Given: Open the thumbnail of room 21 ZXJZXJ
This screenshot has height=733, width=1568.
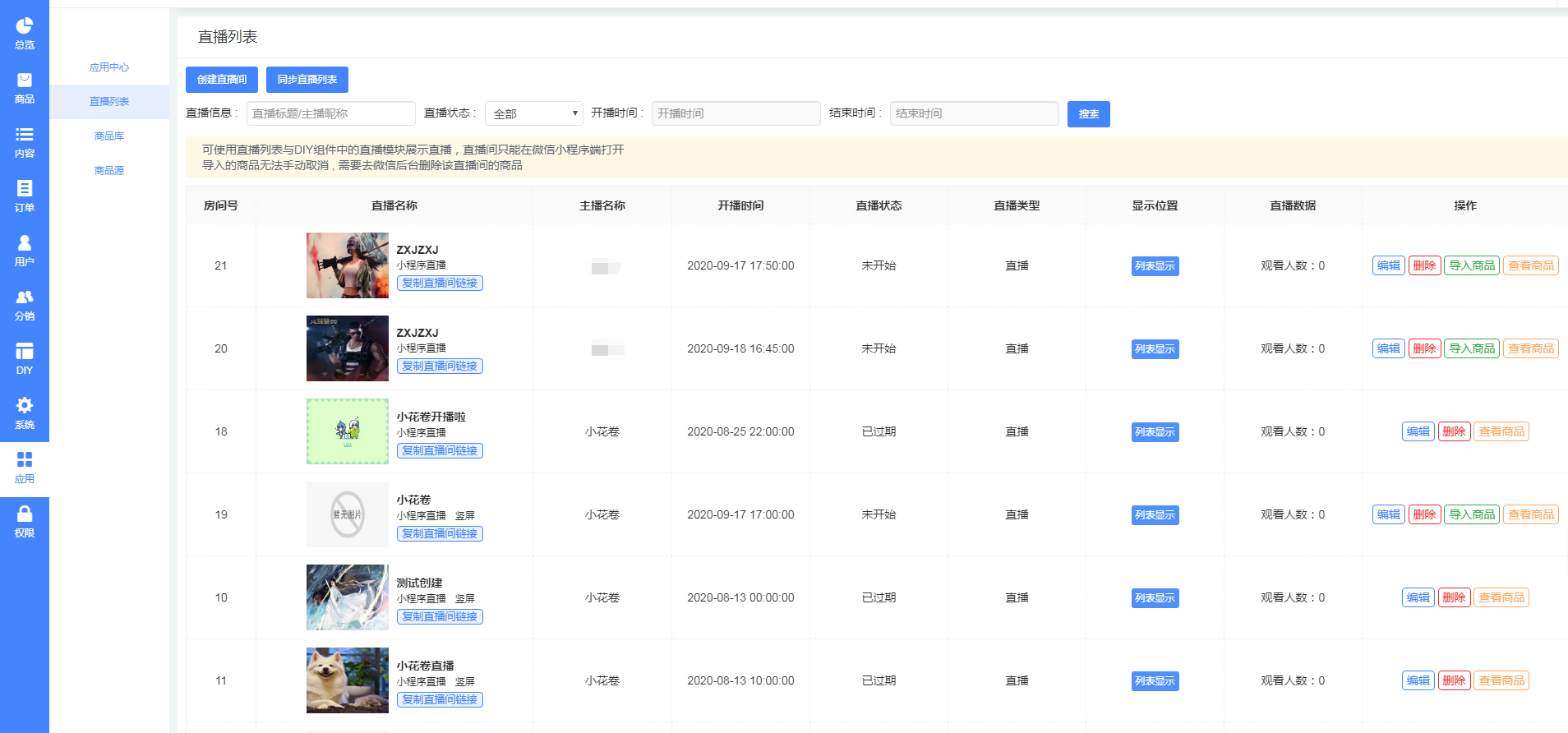Looking at the screenshot, I should 348,265.
